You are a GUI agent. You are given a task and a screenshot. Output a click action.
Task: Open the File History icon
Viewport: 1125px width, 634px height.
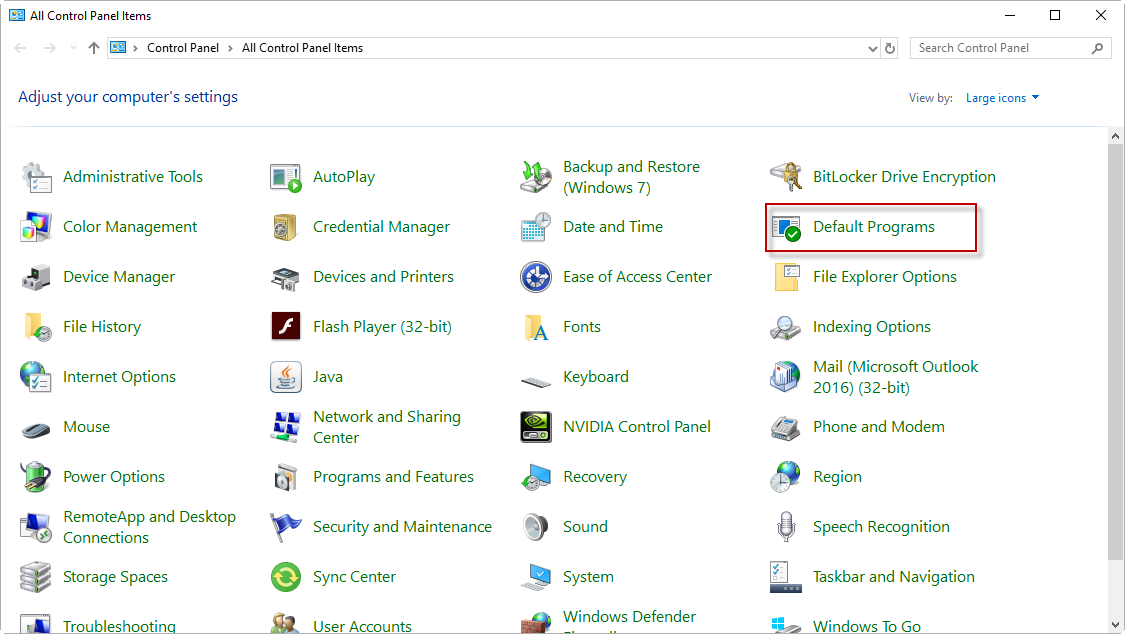37,327
